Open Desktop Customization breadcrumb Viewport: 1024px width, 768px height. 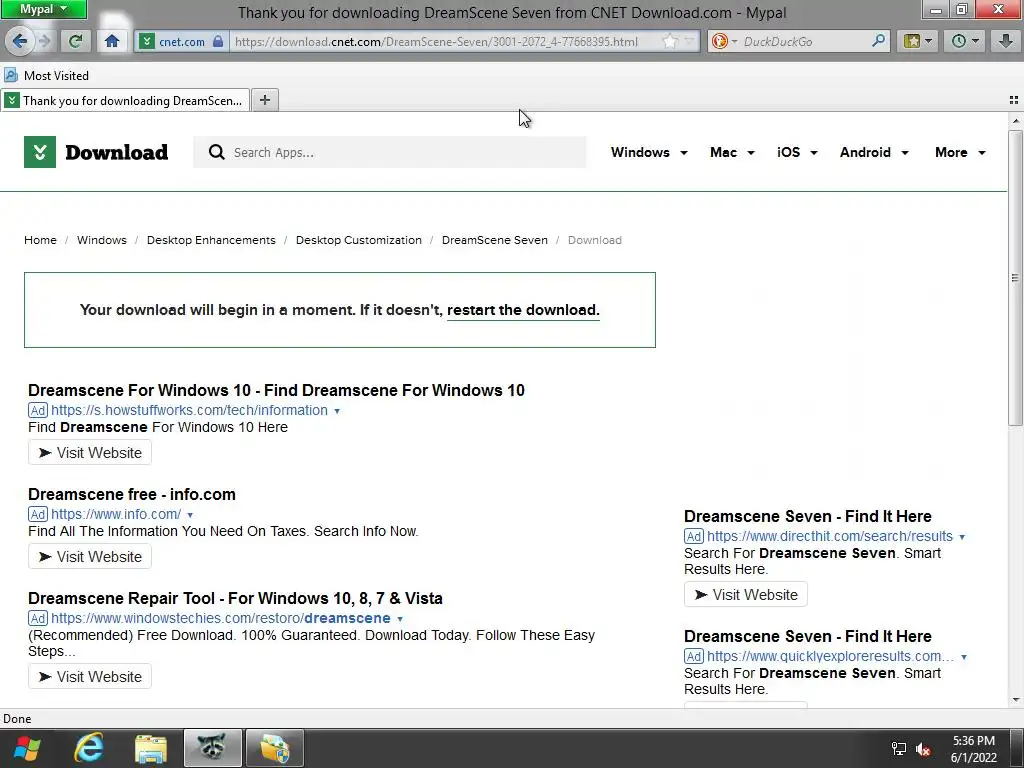click(359, 240)
